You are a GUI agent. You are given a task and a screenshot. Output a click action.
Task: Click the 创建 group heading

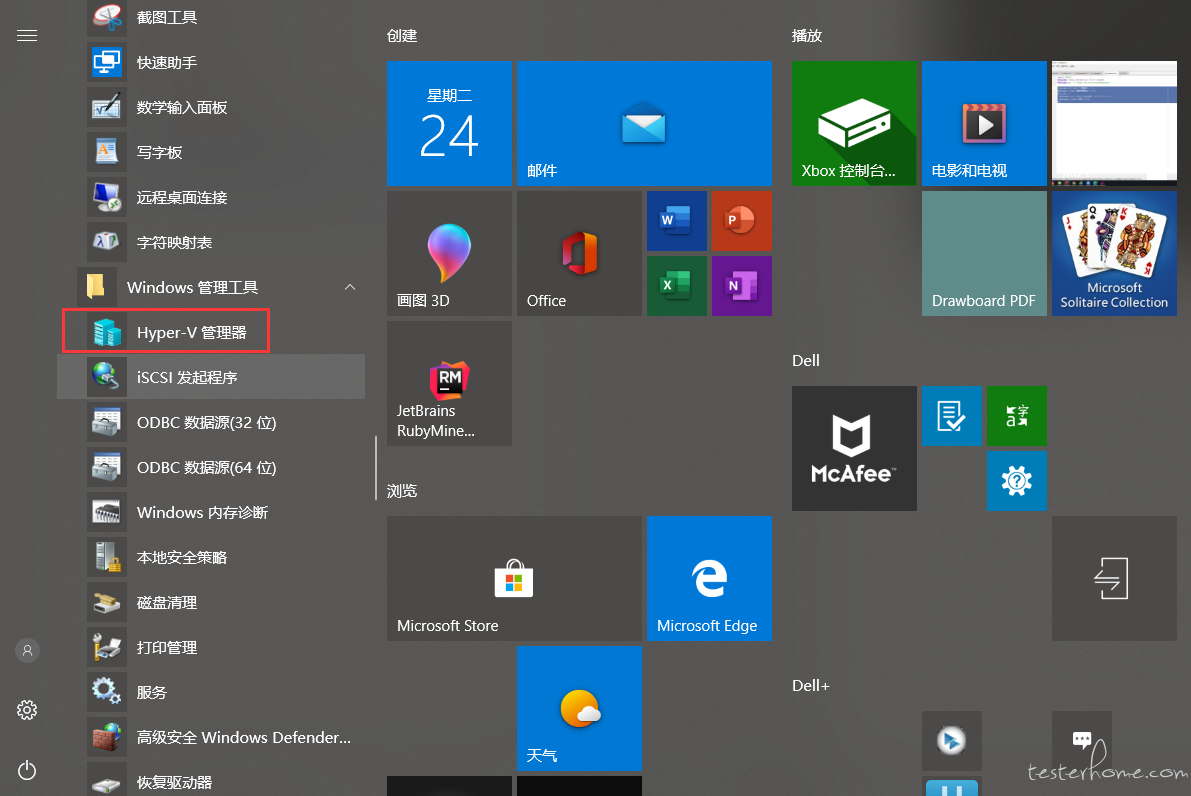tap(402, 36)
